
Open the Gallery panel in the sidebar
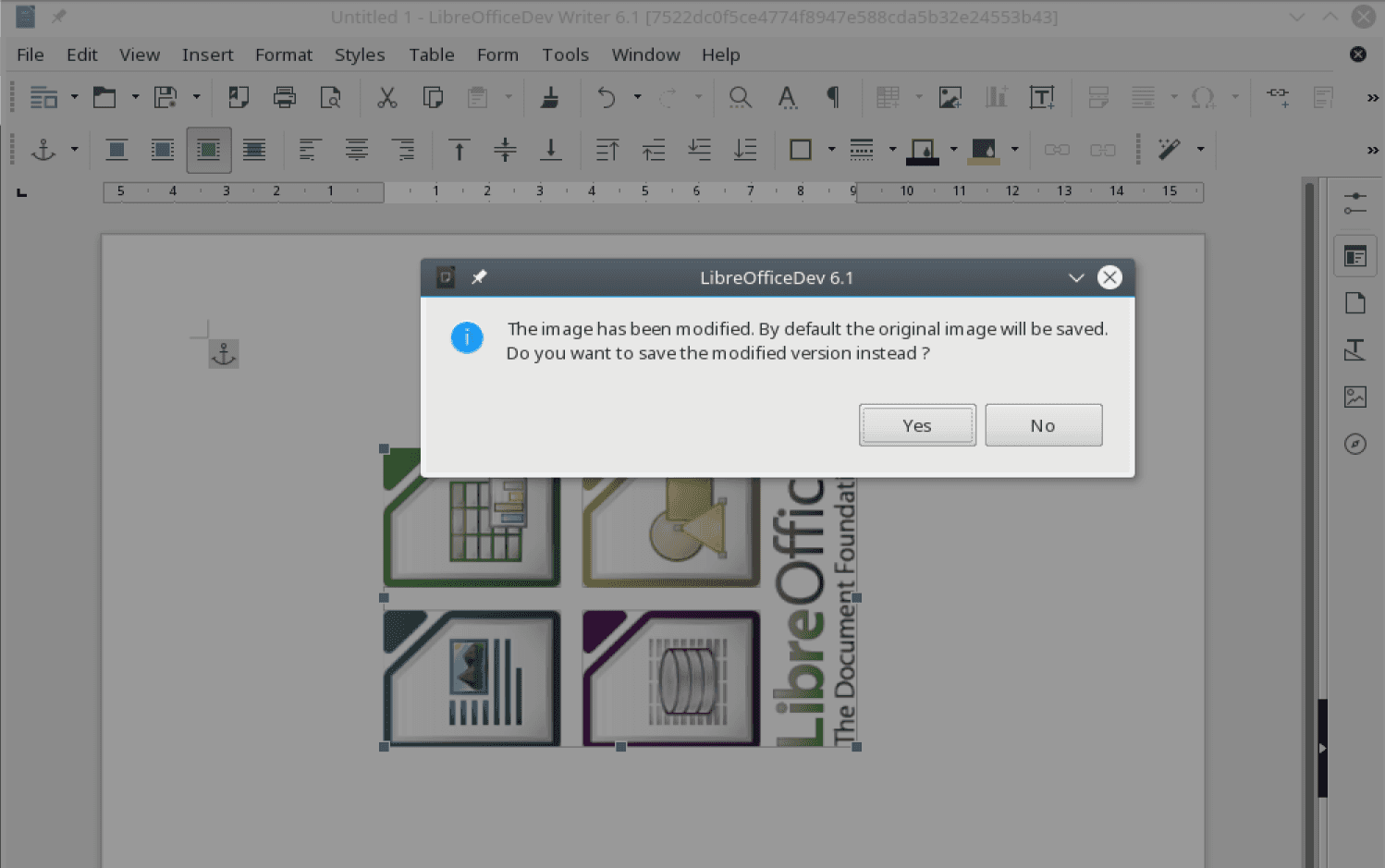(1354, 397)
